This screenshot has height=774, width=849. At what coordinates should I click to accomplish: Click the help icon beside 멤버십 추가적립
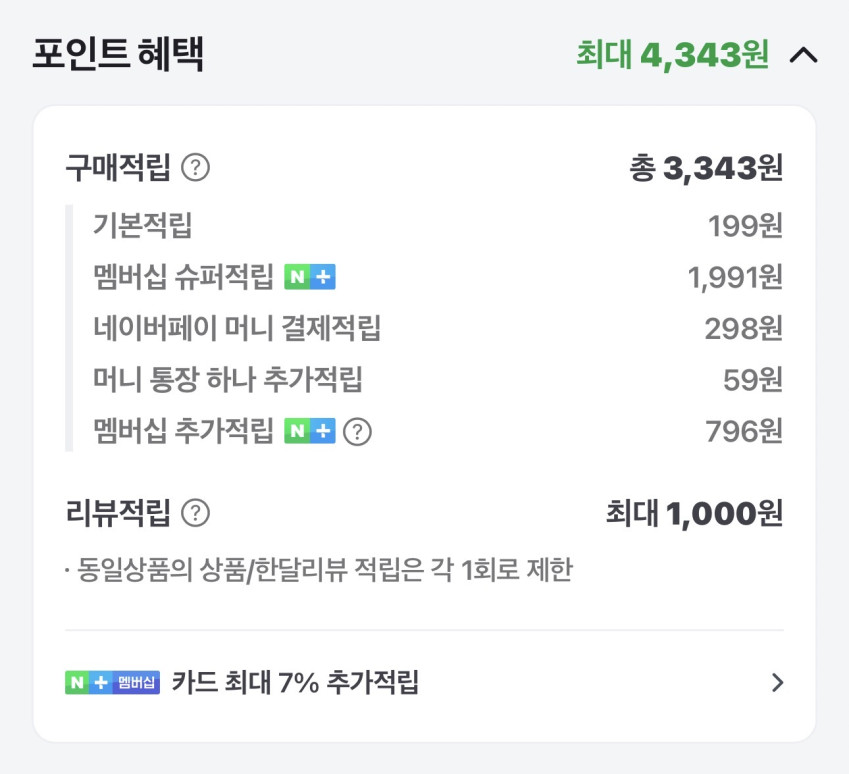pos(357,432)
